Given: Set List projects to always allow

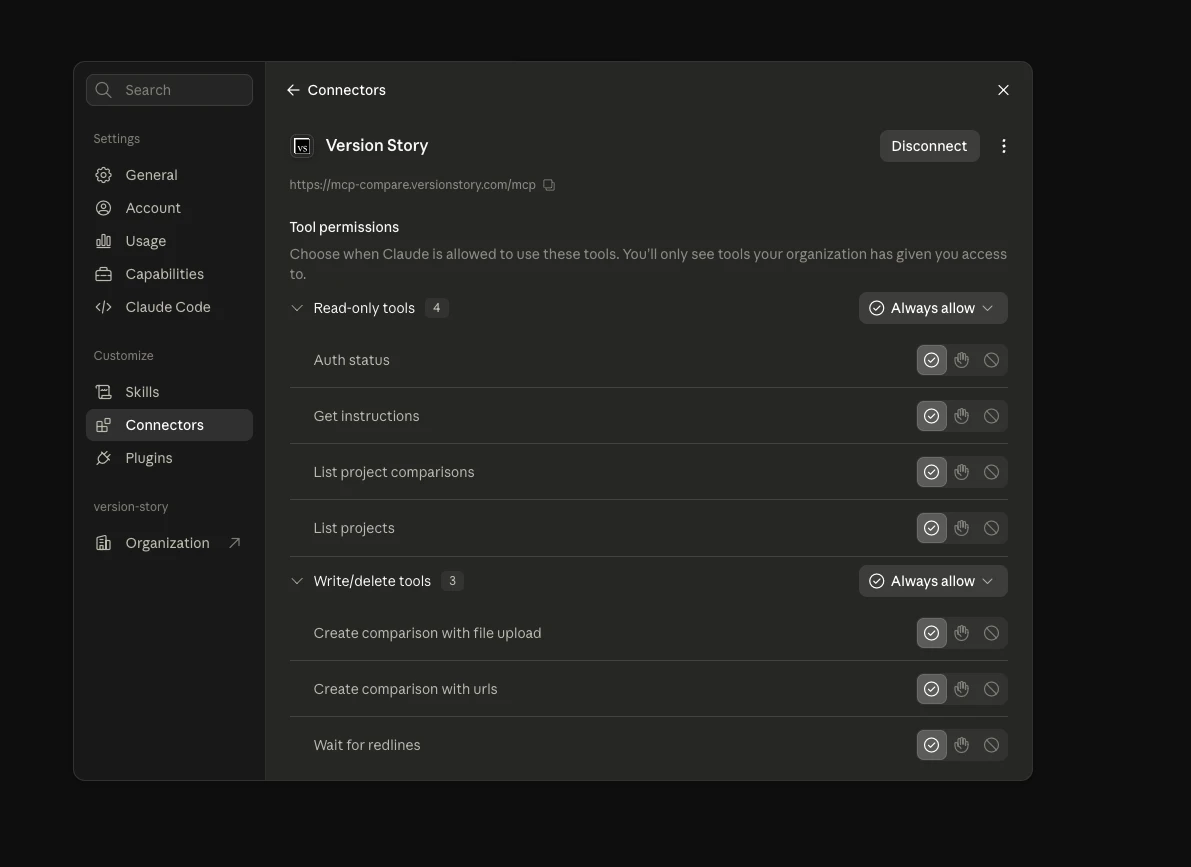Looking at the screenshot, I should 931,528.
